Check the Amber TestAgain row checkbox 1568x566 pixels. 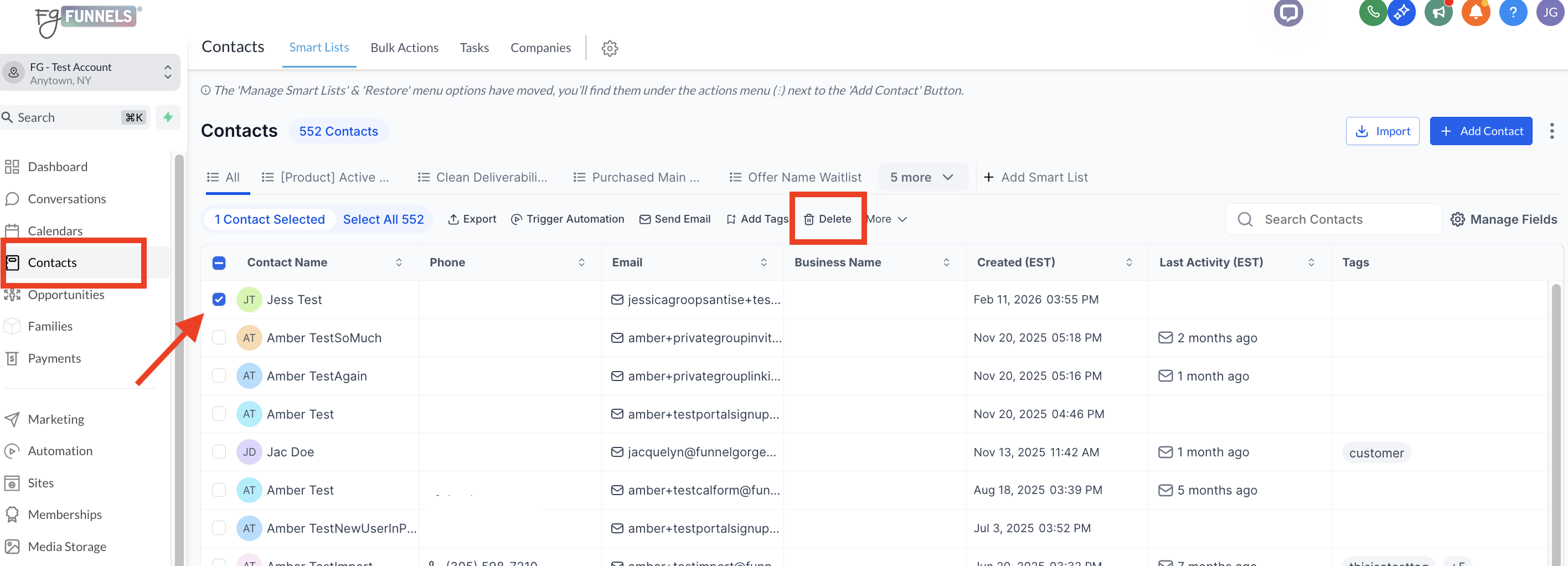tap(219, 375)
